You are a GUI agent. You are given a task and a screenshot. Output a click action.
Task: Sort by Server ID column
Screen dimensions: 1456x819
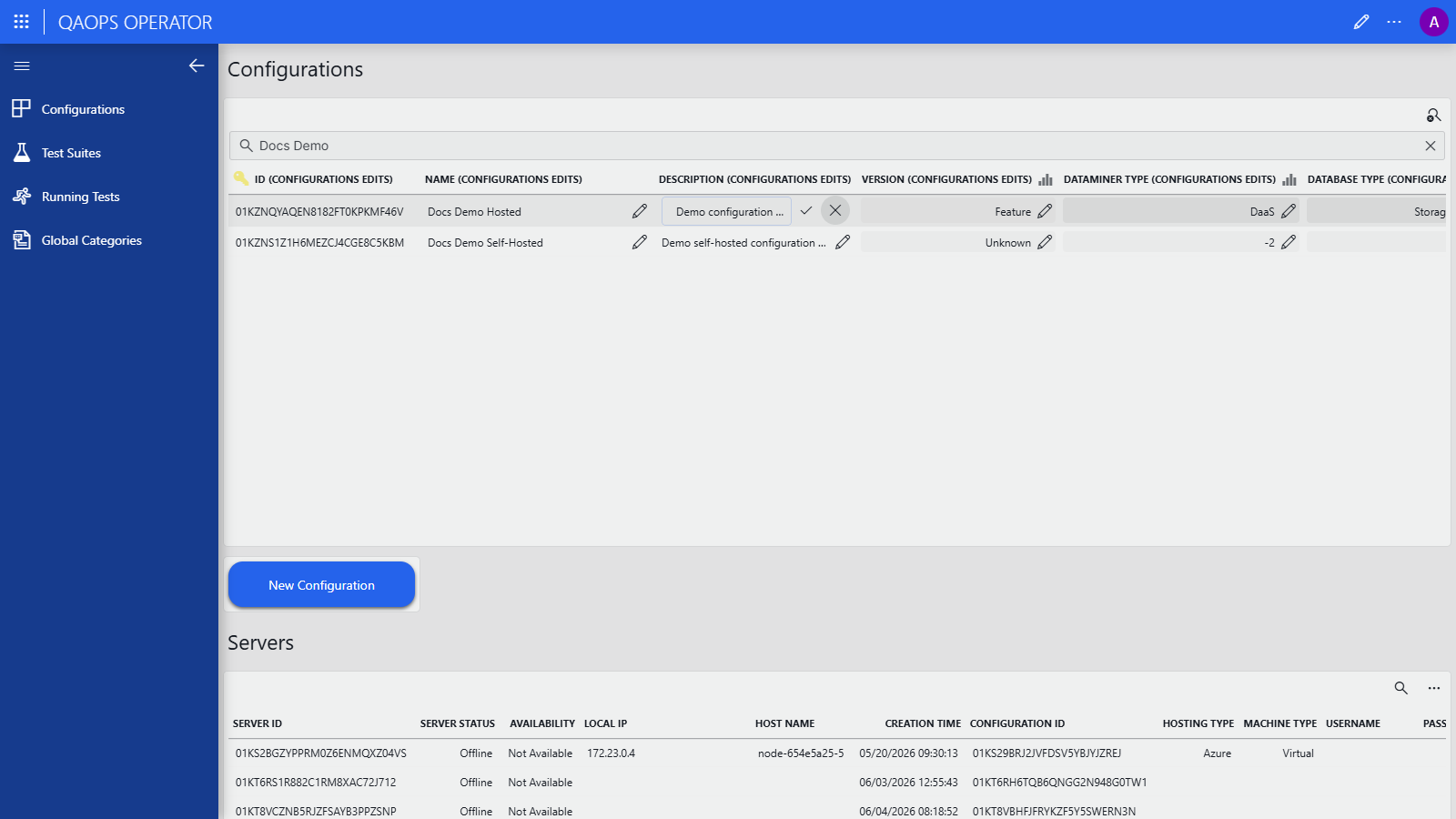click(x=258, y=723)
